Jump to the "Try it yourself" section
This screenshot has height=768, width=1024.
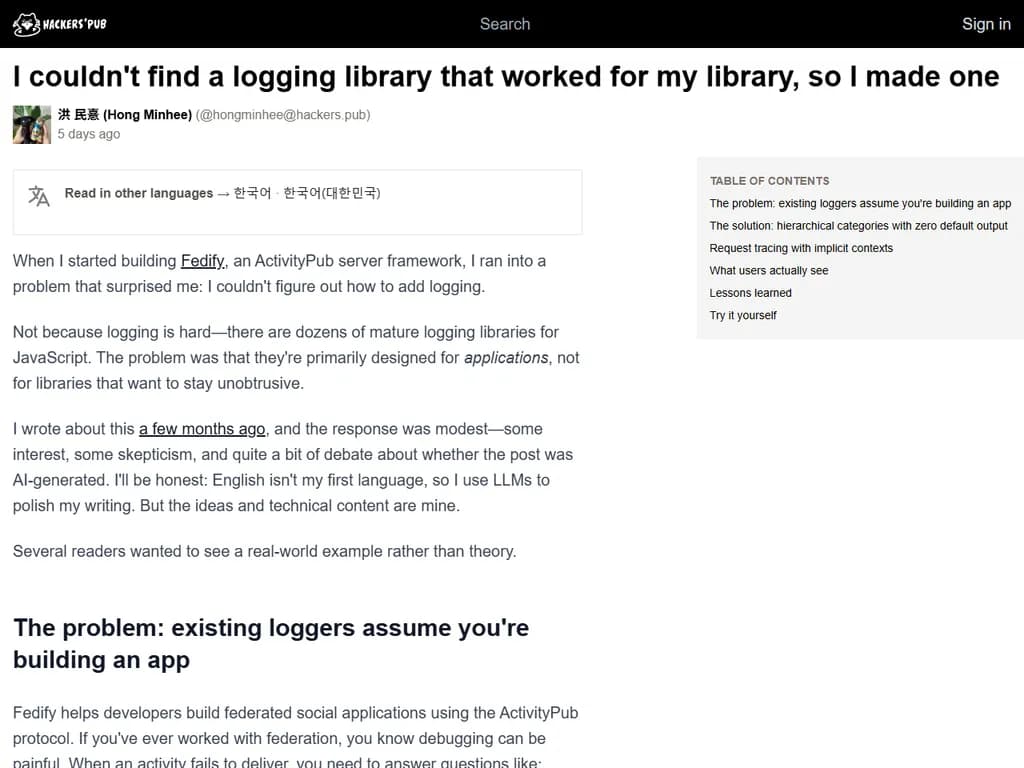pos(743,315)
